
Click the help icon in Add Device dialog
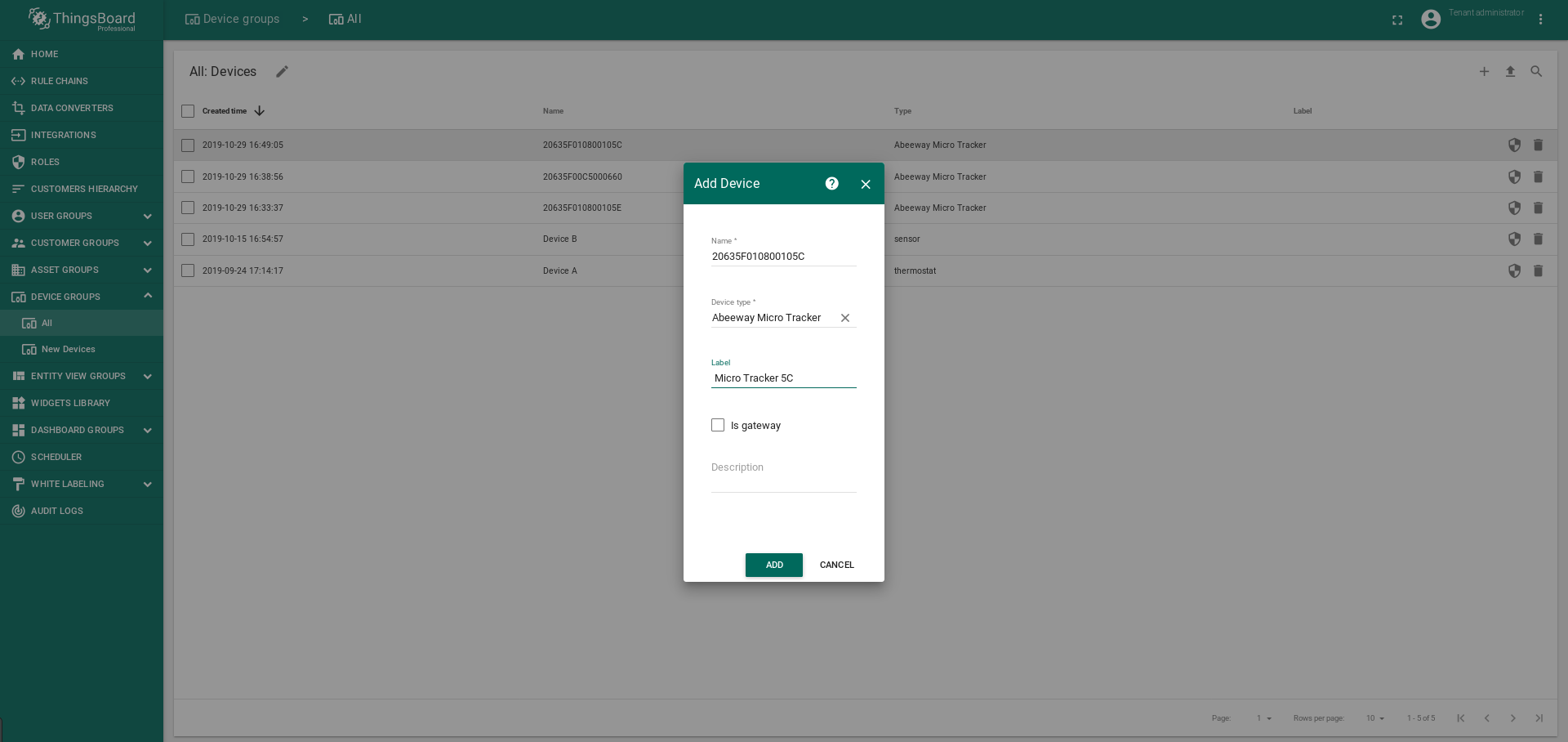click(831, 184)
